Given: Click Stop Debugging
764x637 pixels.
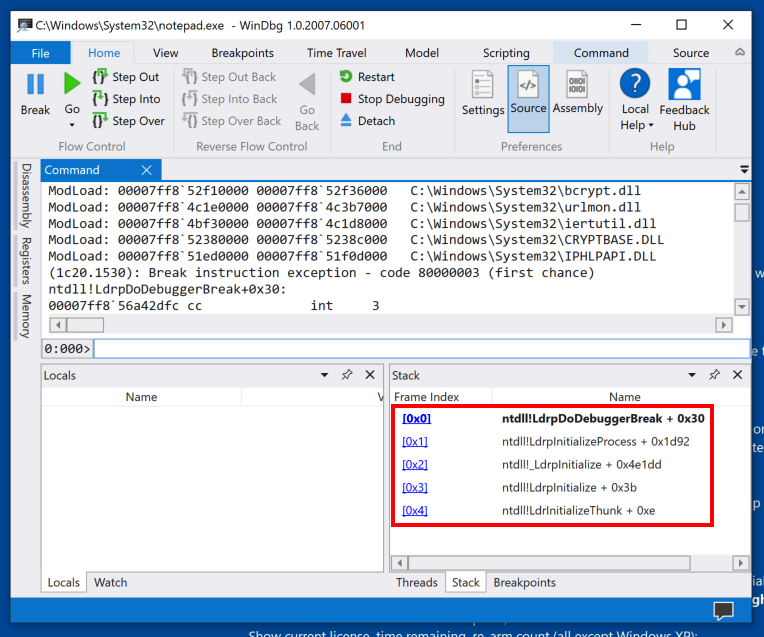Looking at the screenshot, I should (392, 99).
